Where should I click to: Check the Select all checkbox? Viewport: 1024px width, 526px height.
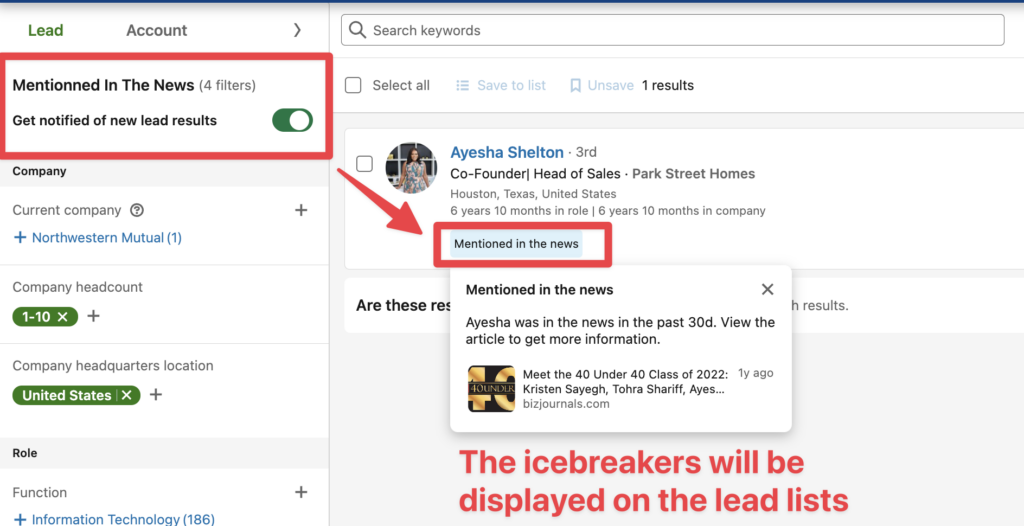pos(353,86)
